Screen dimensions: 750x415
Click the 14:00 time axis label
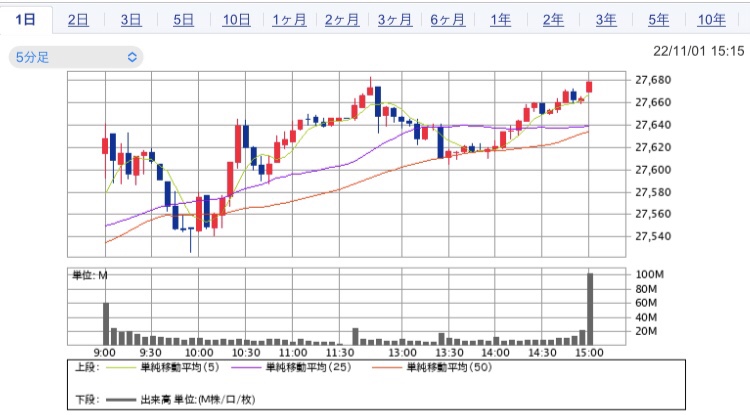495,353
